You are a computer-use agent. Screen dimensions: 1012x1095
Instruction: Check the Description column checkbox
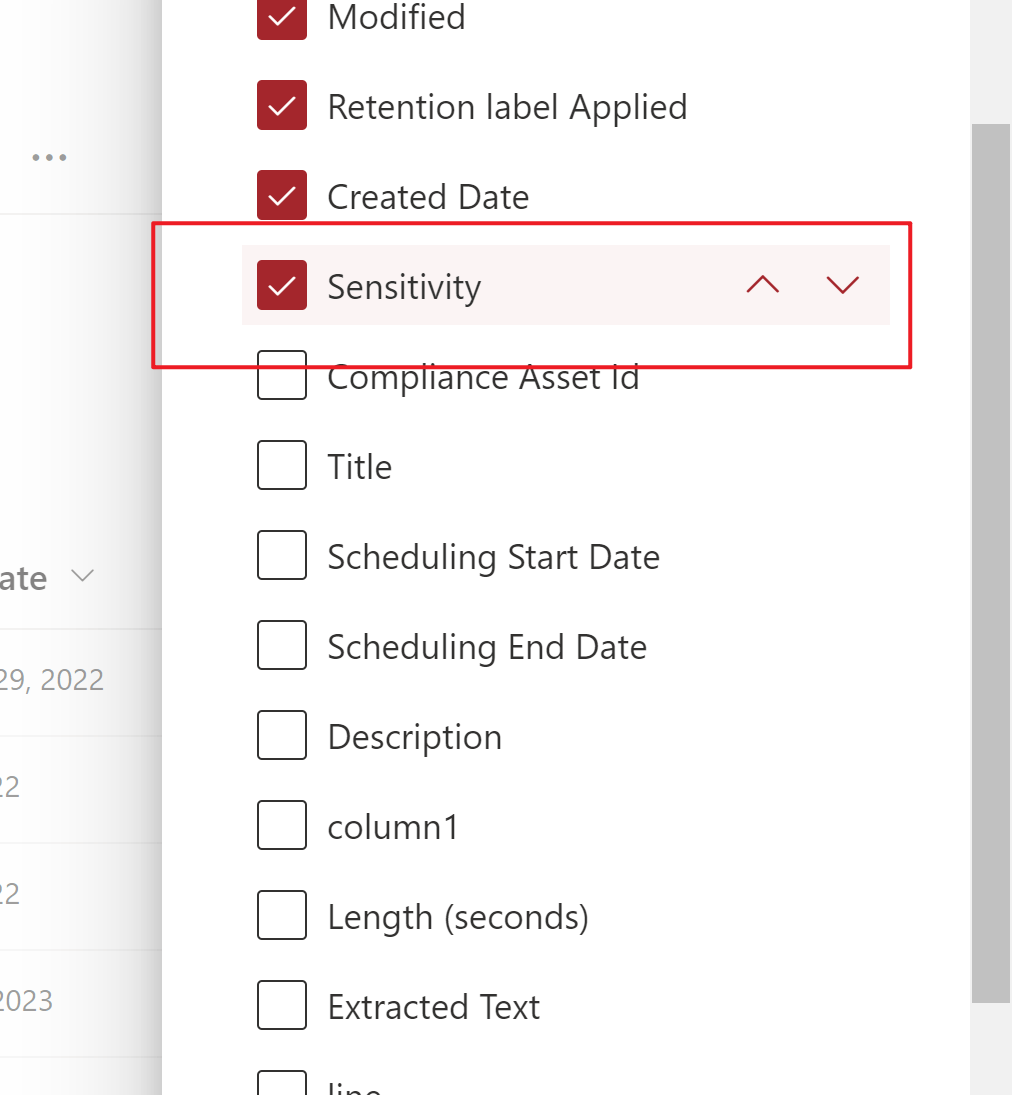pyautogui.click(x=281, y=735)
